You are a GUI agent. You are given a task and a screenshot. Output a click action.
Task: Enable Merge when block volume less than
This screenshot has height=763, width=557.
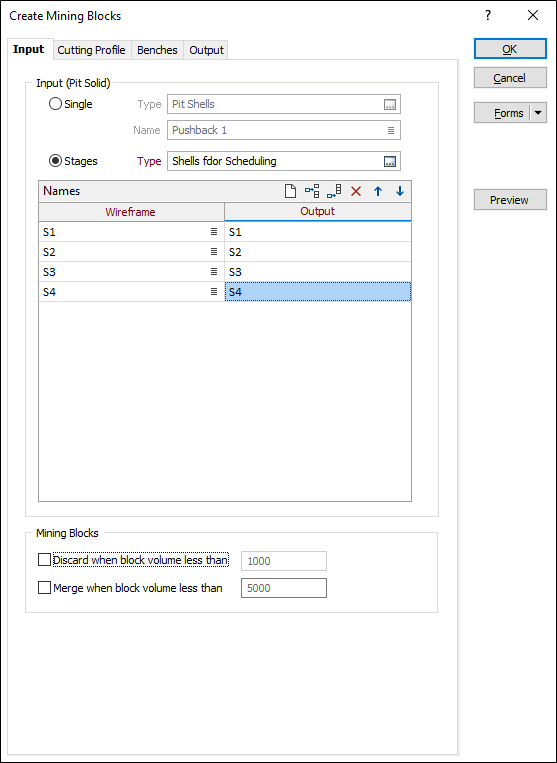pyautogui.click(x=44, y=588)
